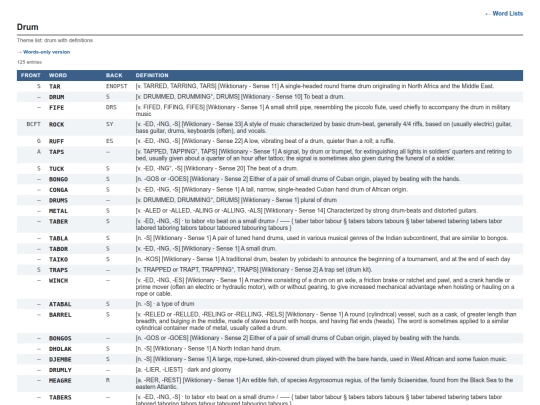540x405 pixels.
Task: Click the 'Drum' page heading
Action: pos(28,27)
